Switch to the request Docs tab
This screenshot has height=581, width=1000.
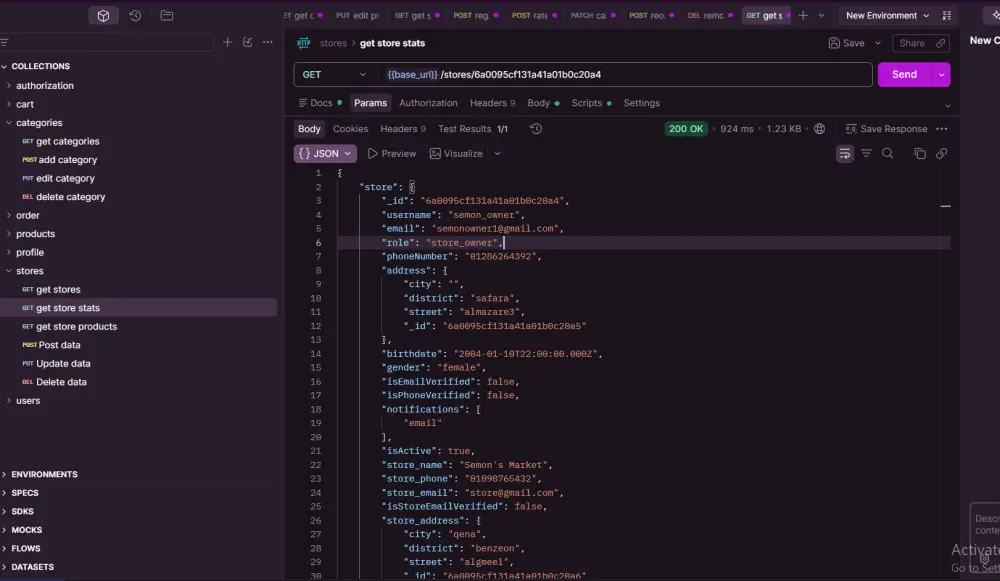[320, 103]
